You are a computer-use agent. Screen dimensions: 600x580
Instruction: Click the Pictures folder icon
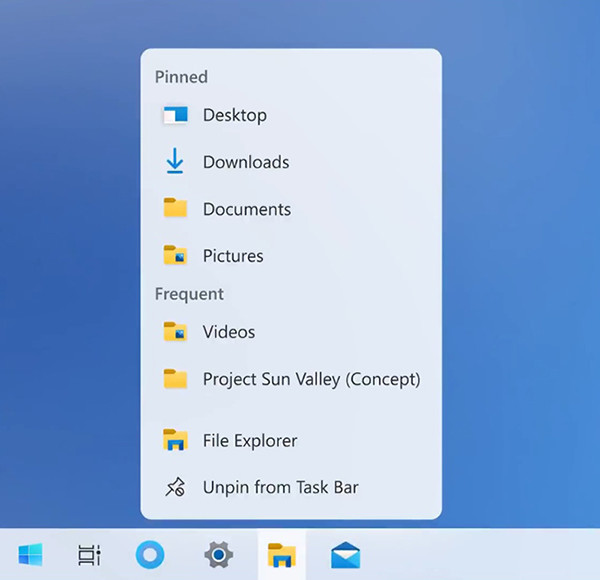[x=175, y=256]
